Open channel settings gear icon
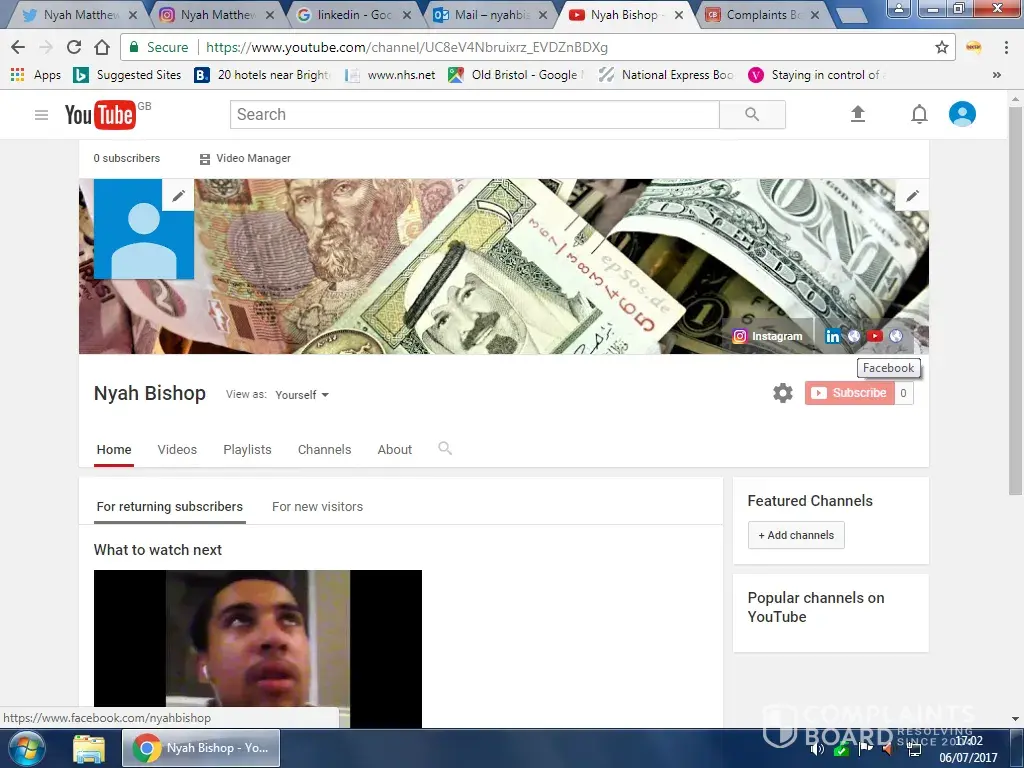The height and width of the screenshot is (768, 1024). (783, 394)
